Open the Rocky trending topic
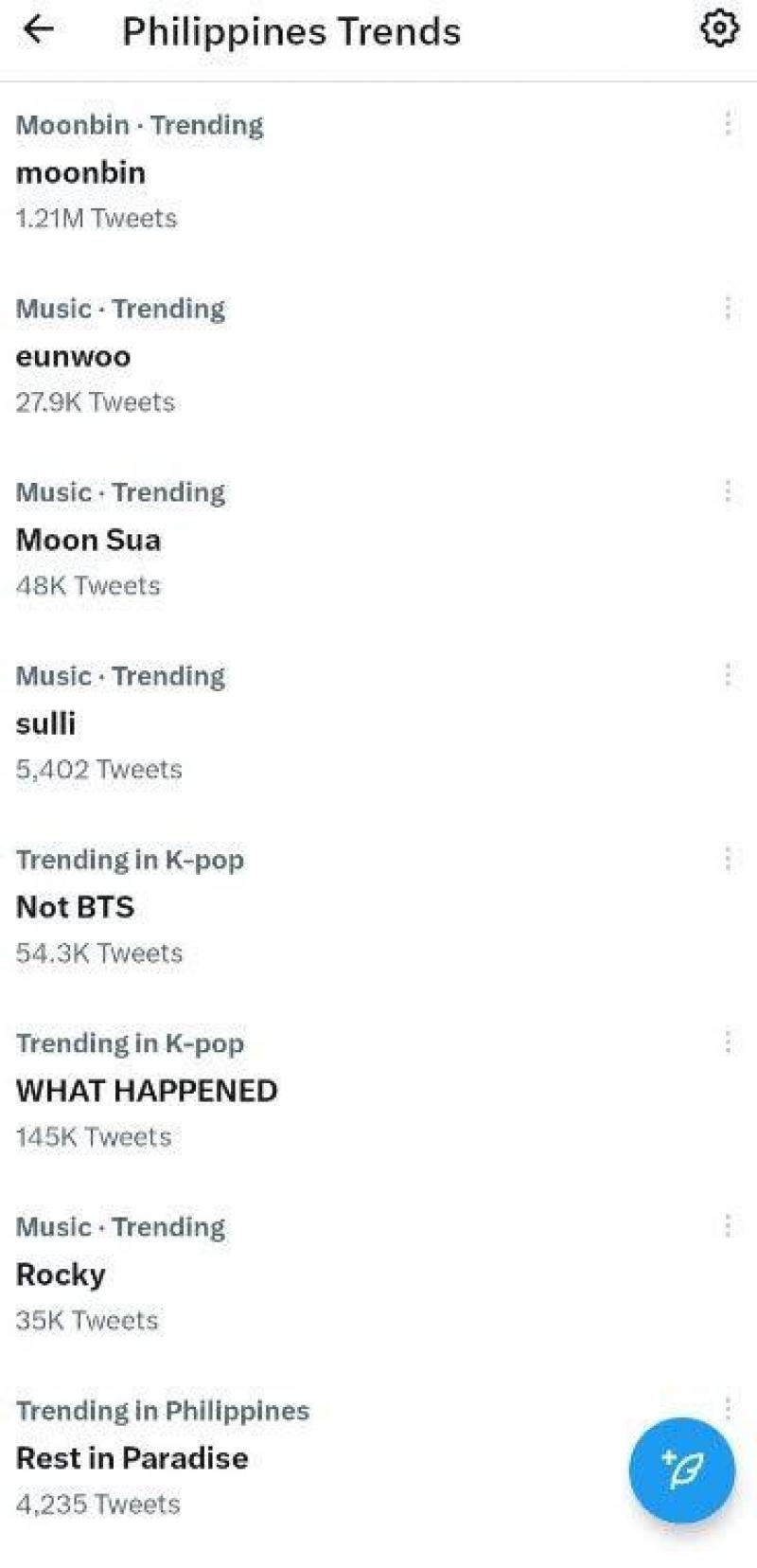757x1568 pixels. [x=61, y=1274]
